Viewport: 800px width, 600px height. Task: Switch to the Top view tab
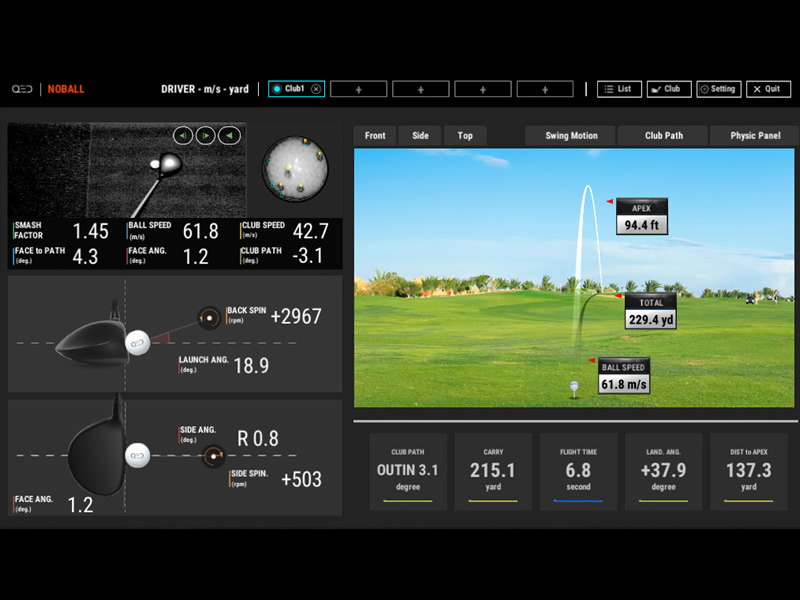465,136
